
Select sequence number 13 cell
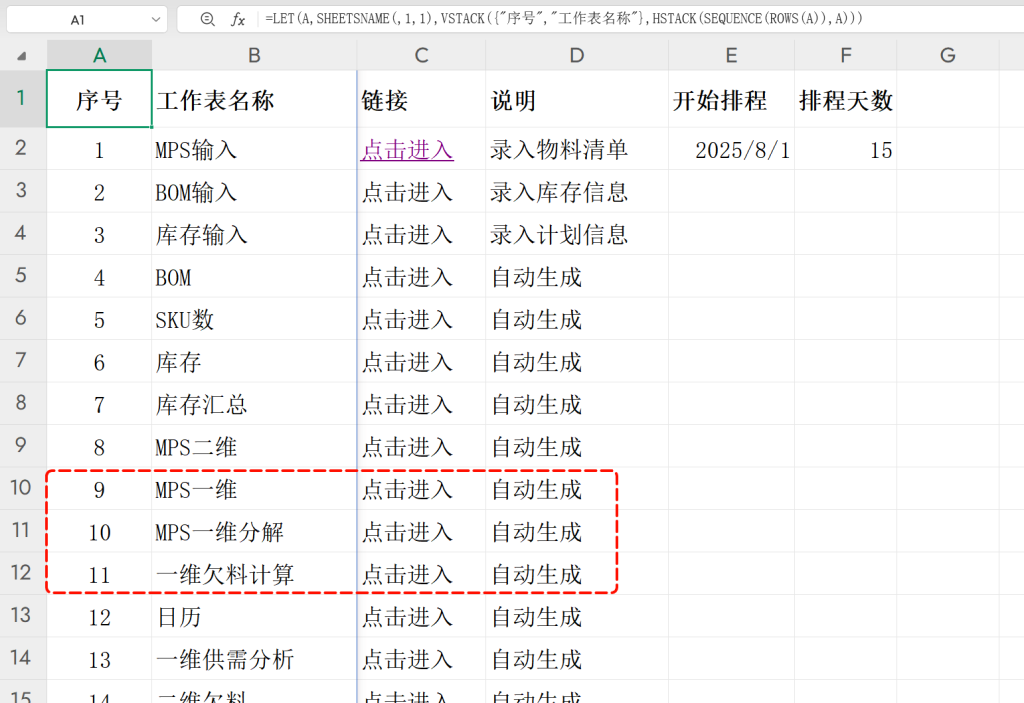click(99, 659)
